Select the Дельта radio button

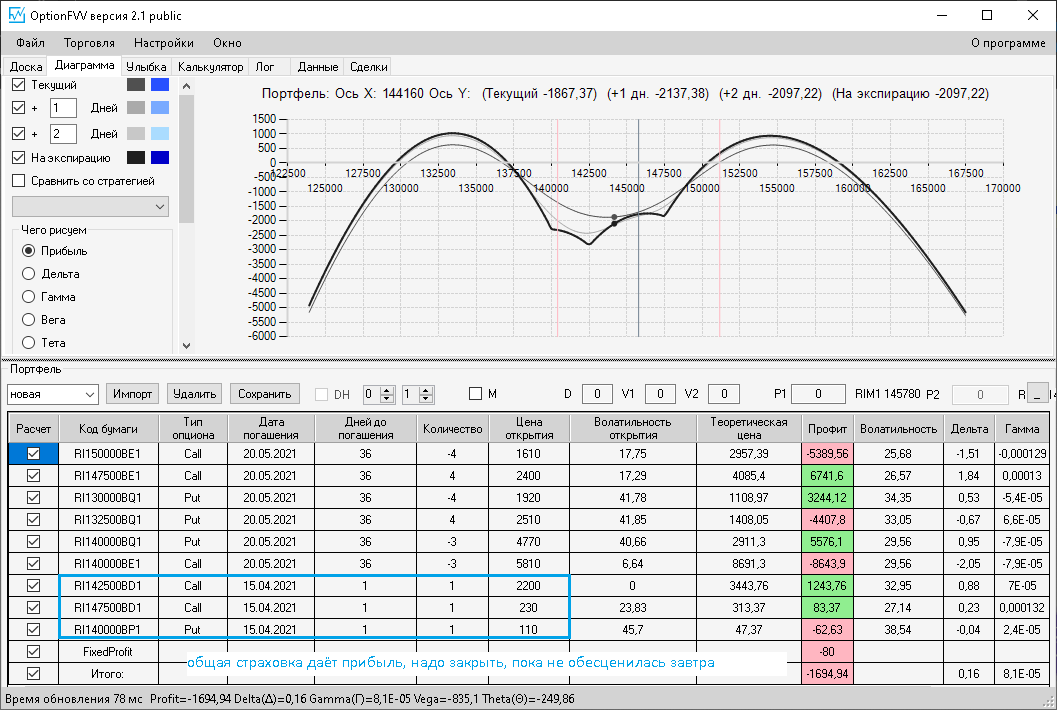(x=28, y=274)
